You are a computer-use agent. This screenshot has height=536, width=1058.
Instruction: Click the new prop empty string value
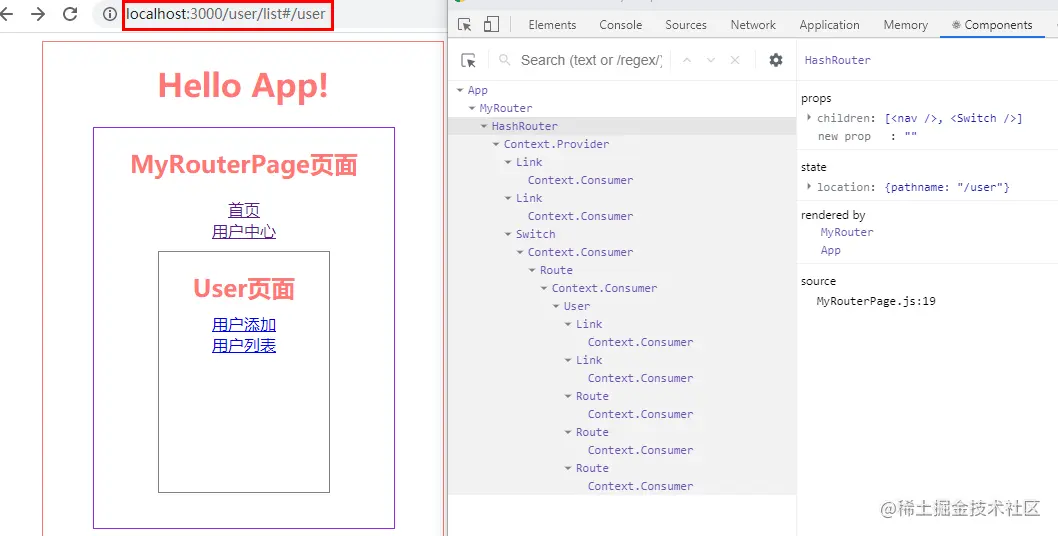[x=910, y=136]
